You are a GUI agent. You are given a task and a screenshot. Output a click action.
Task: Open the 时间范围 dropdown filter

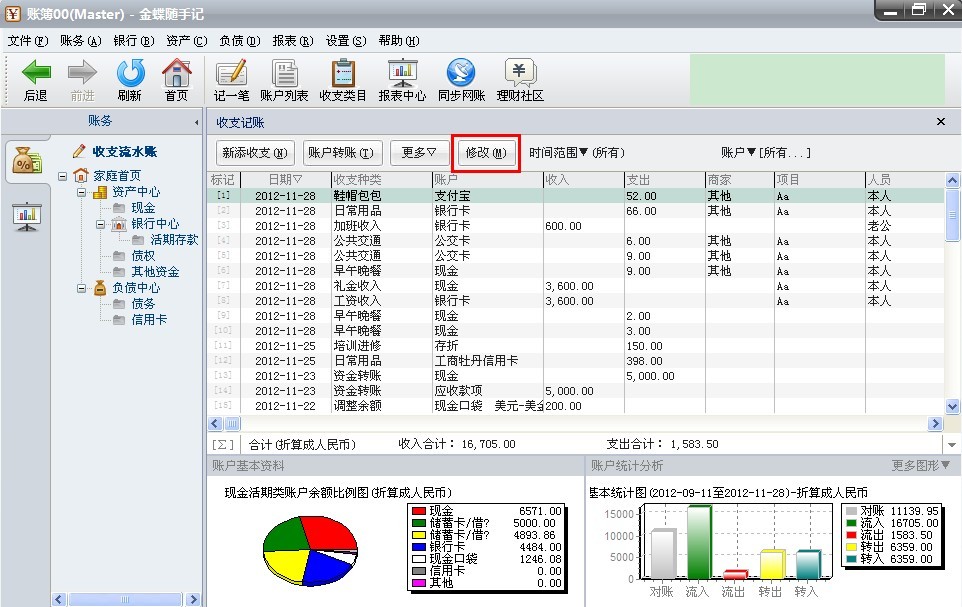(x=577, y=153)
